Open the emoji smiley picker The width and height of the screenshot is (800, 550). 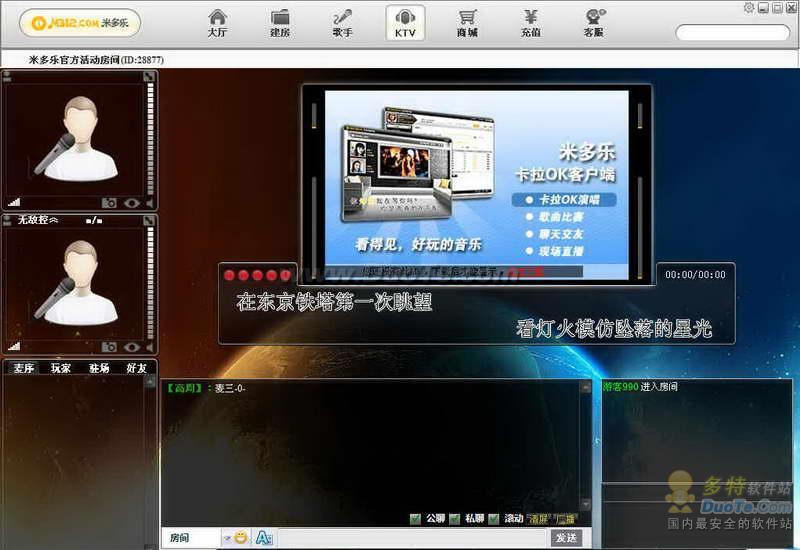pos(241,537)
